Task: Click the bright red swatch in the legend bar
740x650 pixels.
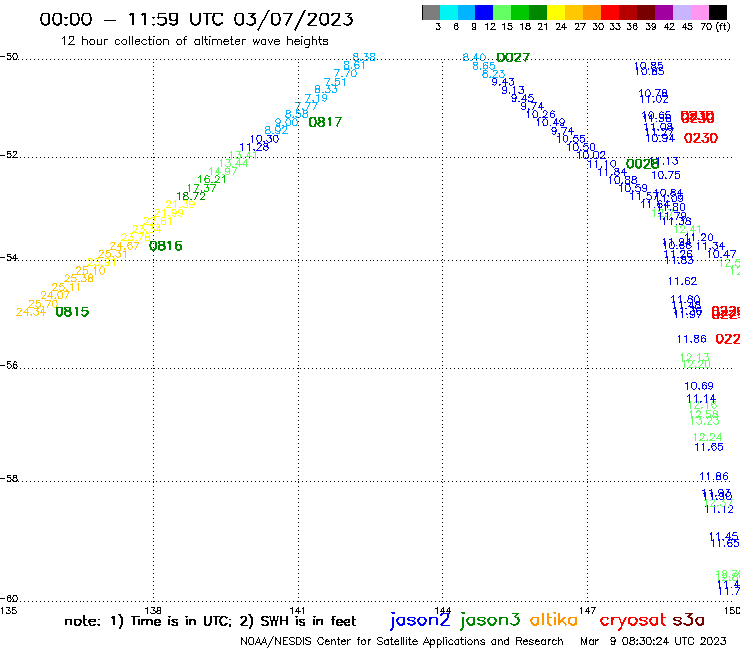Action: [x=610, y=12]
